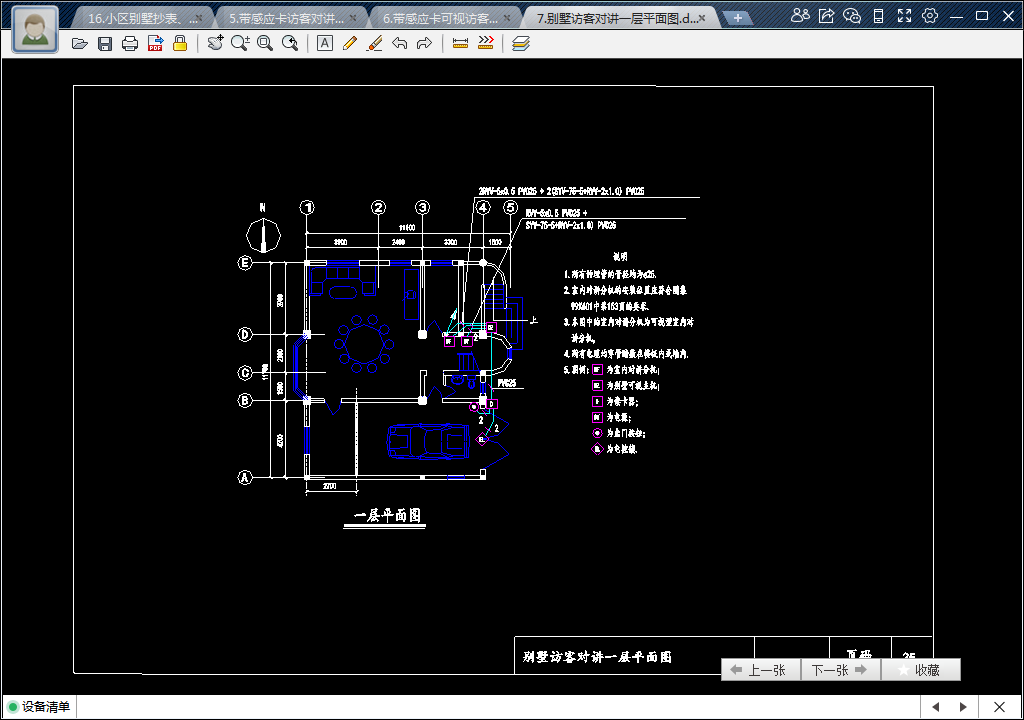Choose the ruler measure distance tool
This screenshot has height=720, width=1024.
point(460,43)
